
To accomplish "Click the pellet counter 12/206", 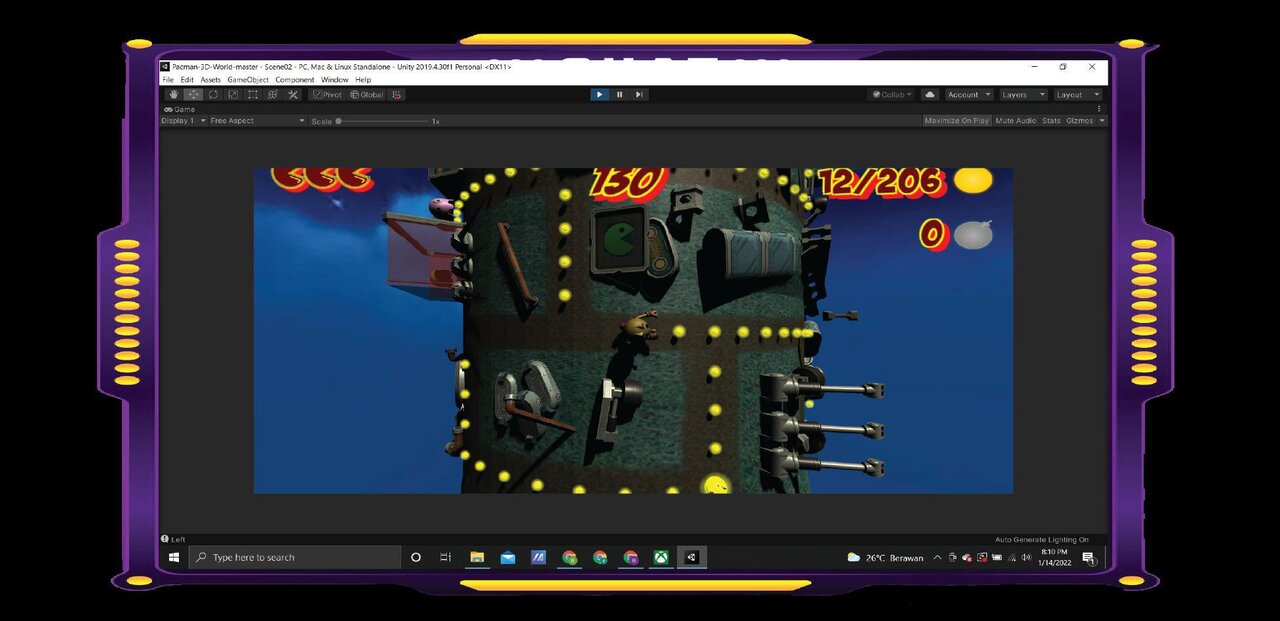I will click(x=880, y=181).
